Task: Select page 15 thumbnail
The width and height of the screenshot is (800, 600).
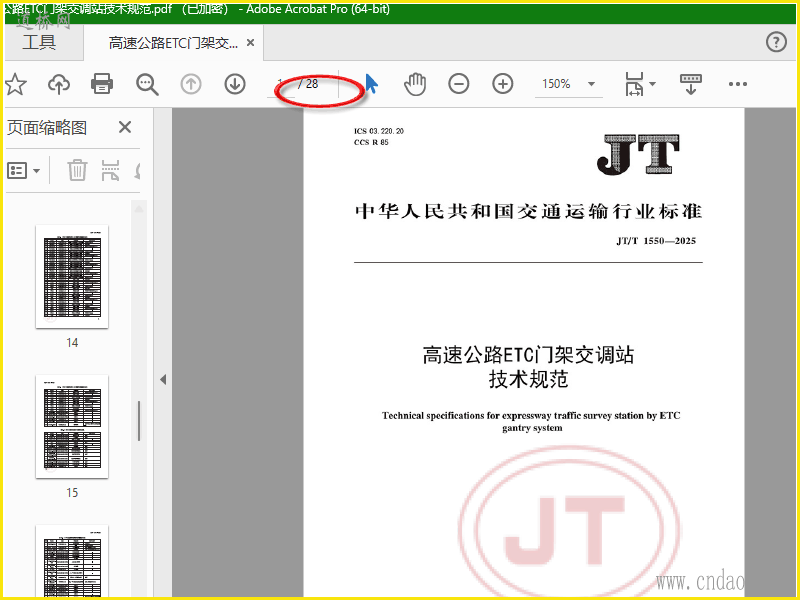Action: tap(72, 427)
